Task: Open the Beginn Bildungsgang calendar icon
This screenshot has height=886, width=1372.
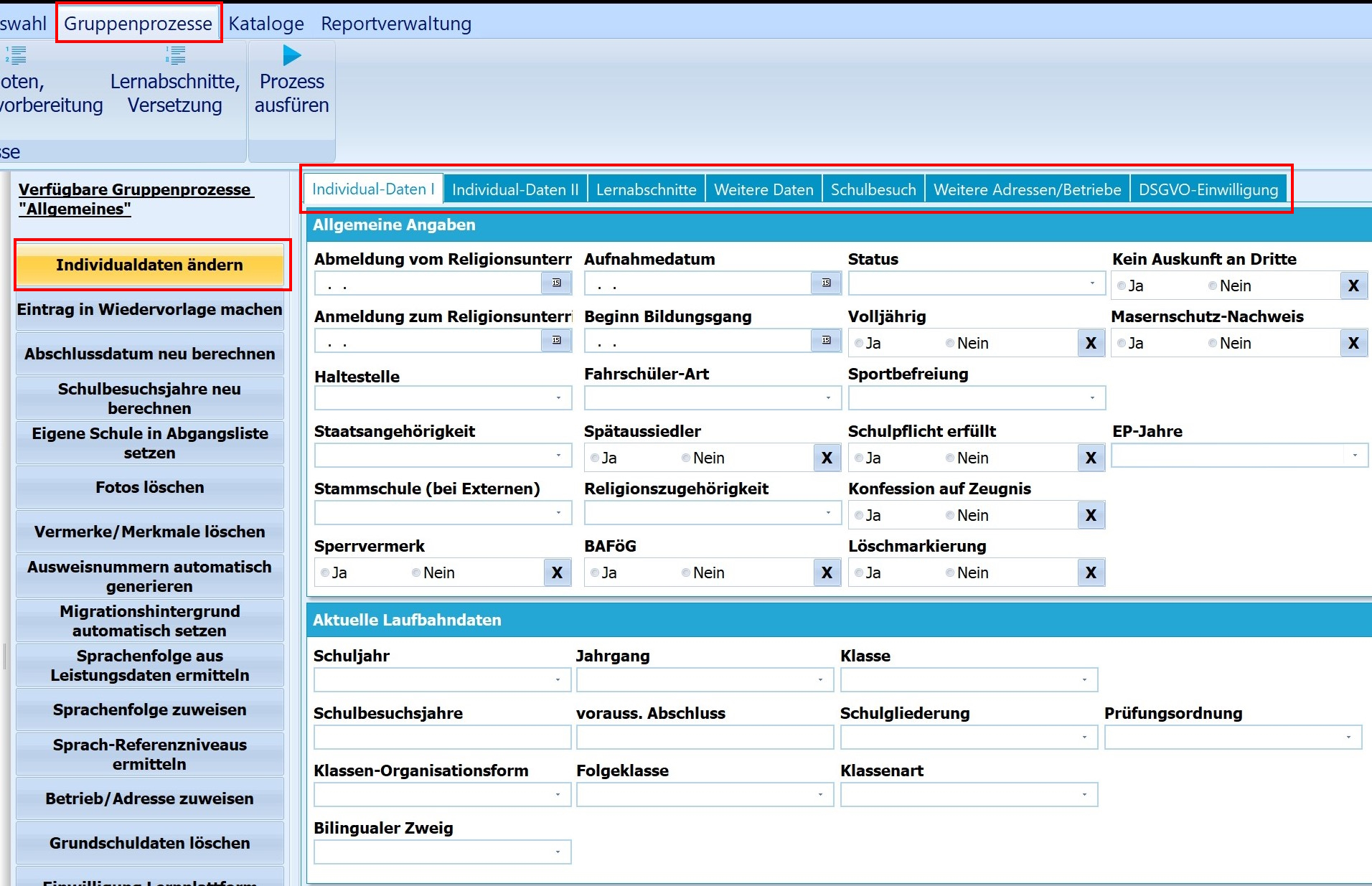Action: (826, 341)
